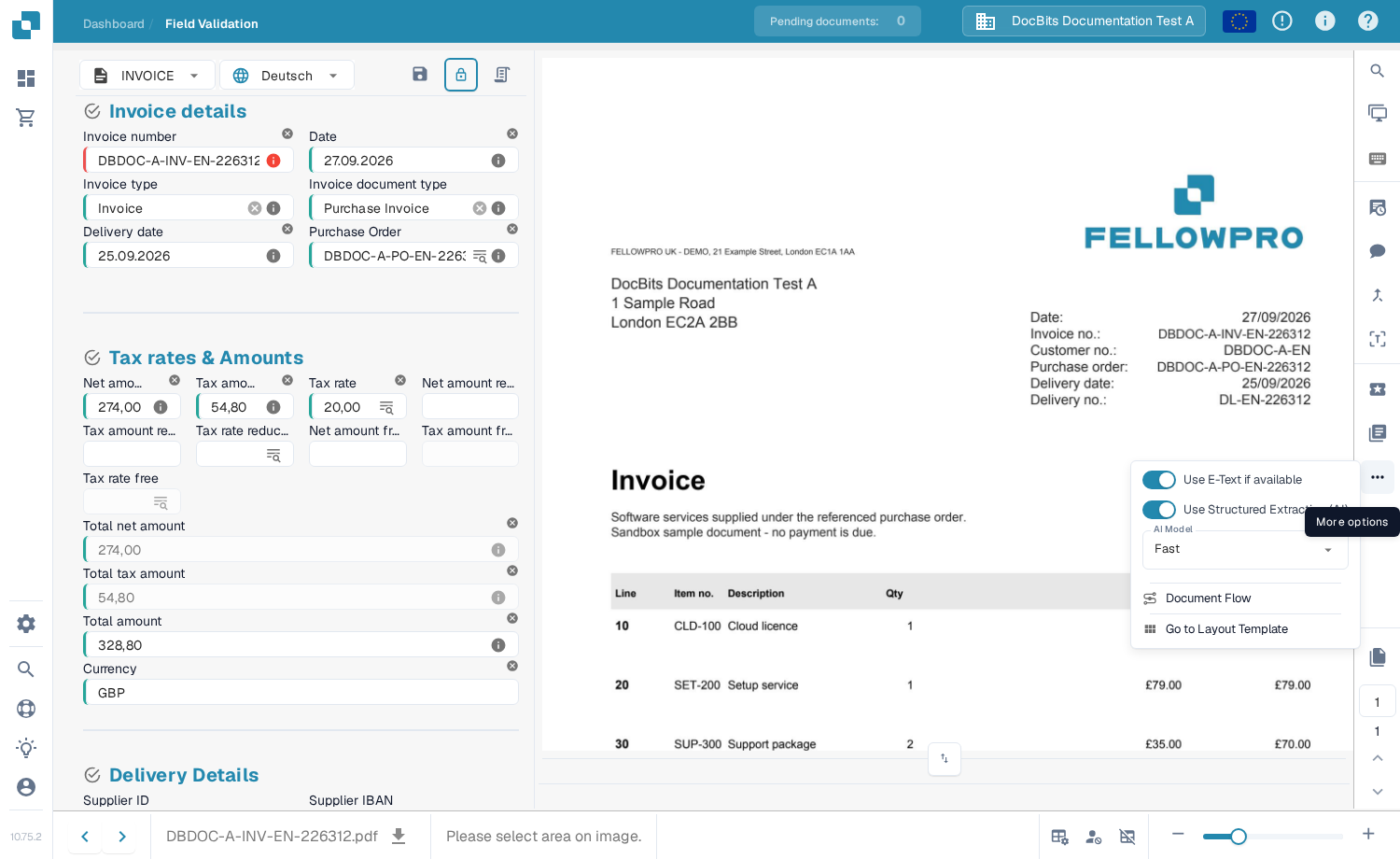Select Go to Layout Template entry
Image resolution: width=1400 pixels, height=859 pixels.
pos(1245,629)
